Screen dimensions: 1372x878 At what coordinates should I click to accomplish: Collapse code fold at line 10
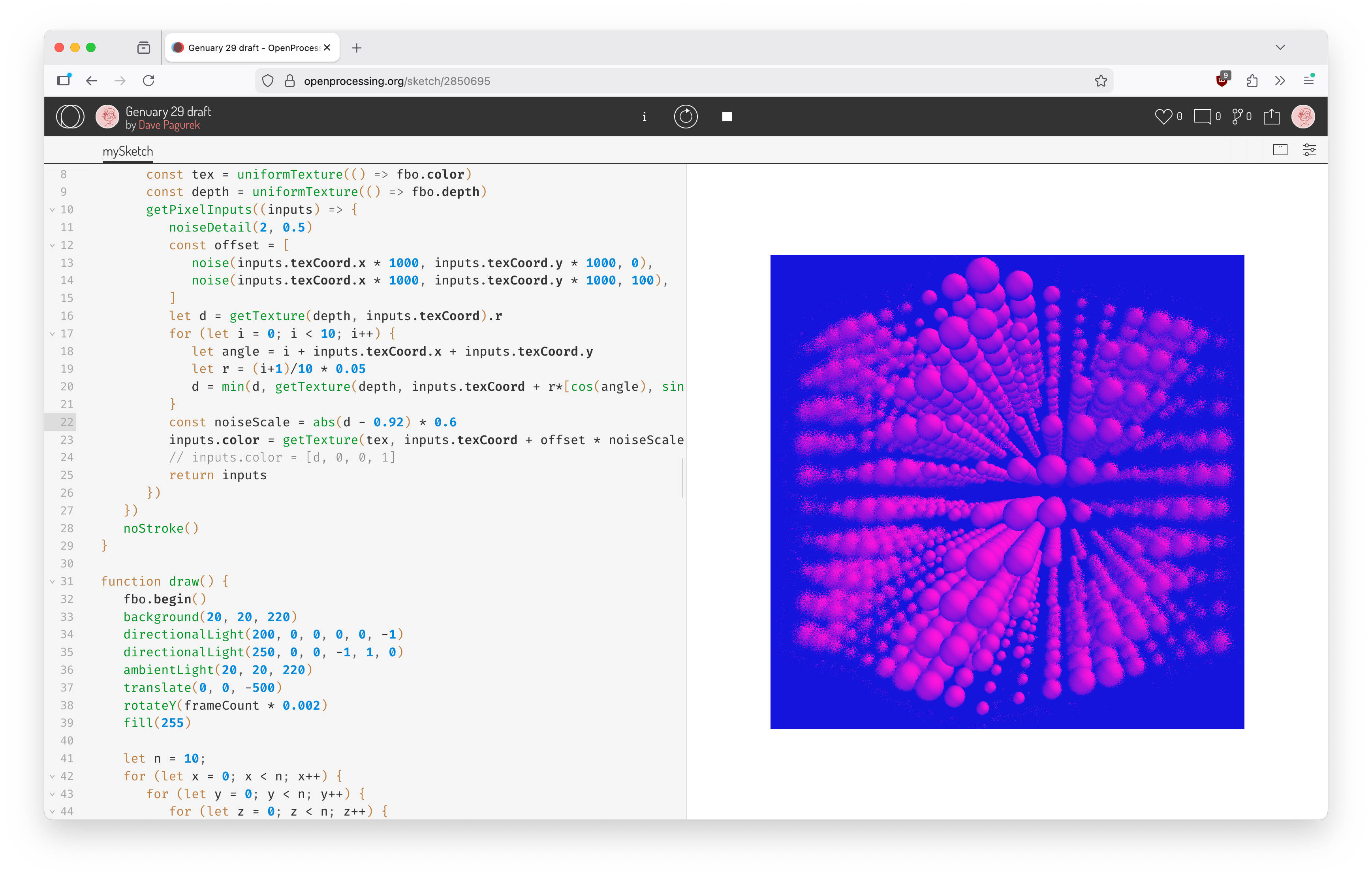click(x=53, y=210)
